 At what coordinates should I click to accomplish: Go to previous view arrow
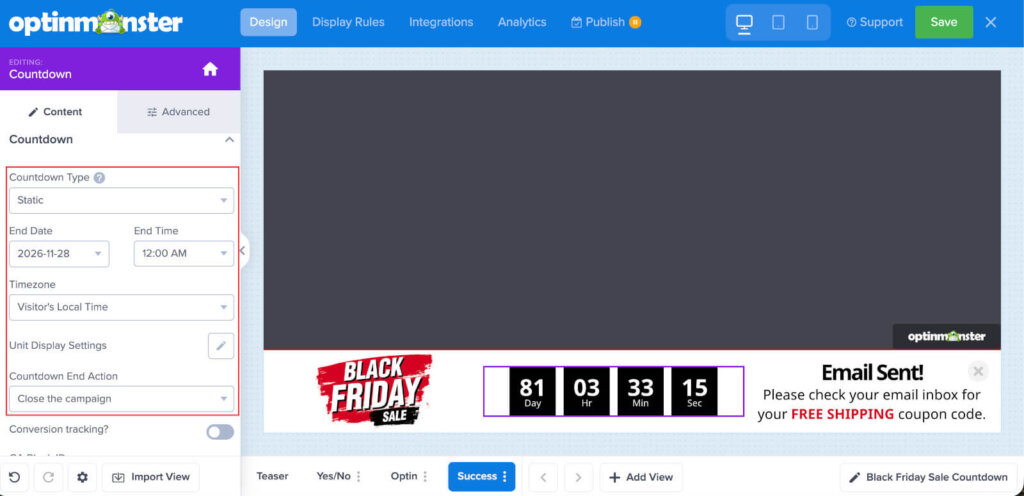(543, 477)
